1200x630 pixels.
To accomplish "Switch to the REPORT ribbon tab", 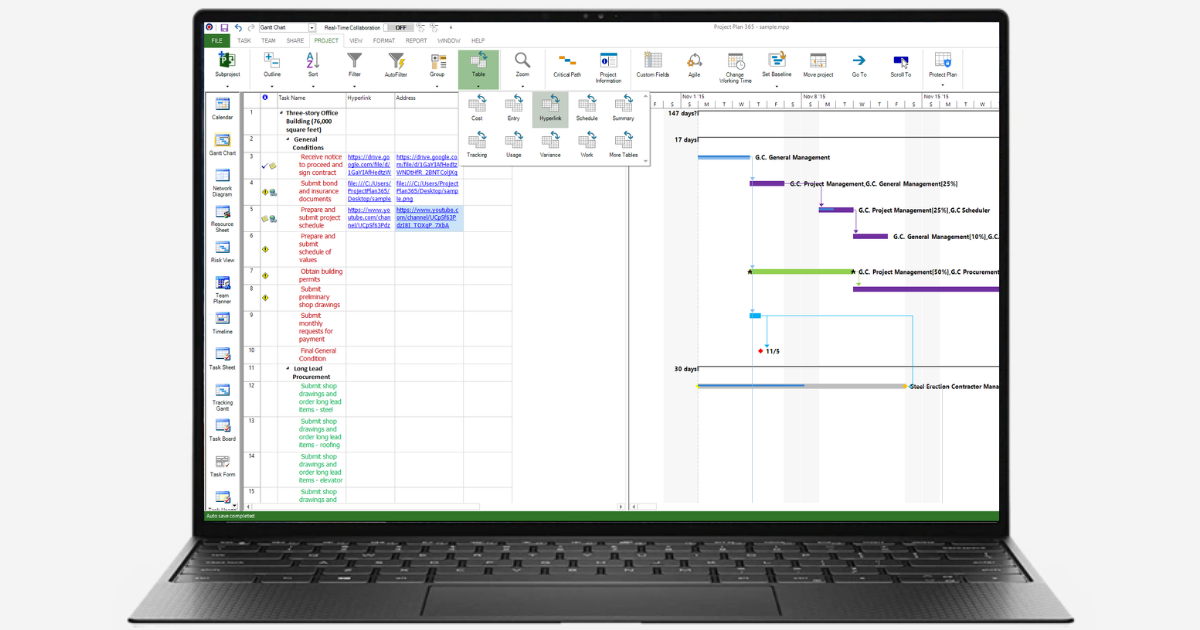I will click(x=416, y=41).
